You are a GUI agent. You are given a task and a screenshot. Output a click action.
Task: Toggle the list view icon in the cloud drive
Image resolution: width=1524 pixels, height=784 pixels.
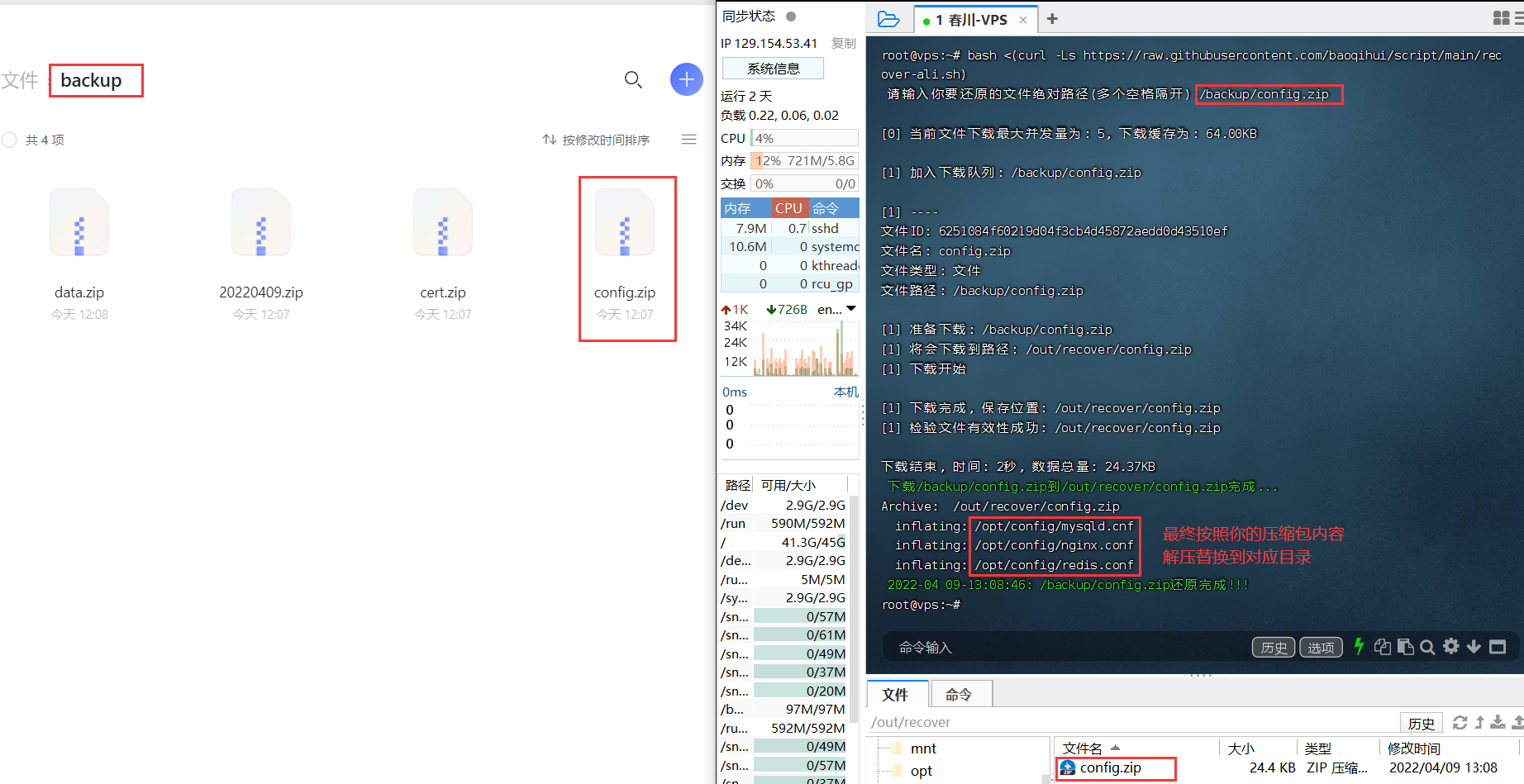688,140
